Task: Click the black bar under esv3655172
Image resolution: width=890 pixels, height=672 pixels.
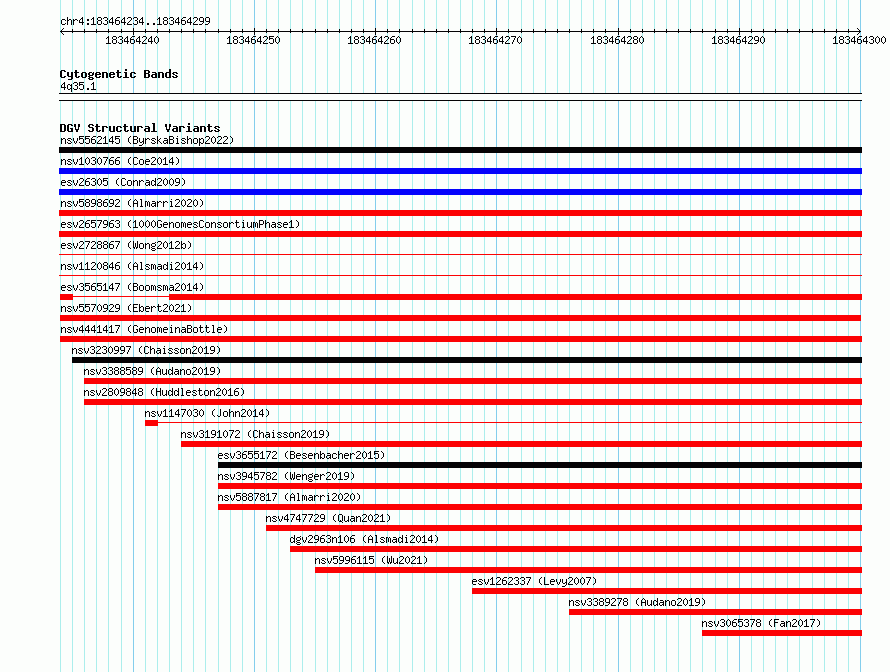Action: point(540,465)
